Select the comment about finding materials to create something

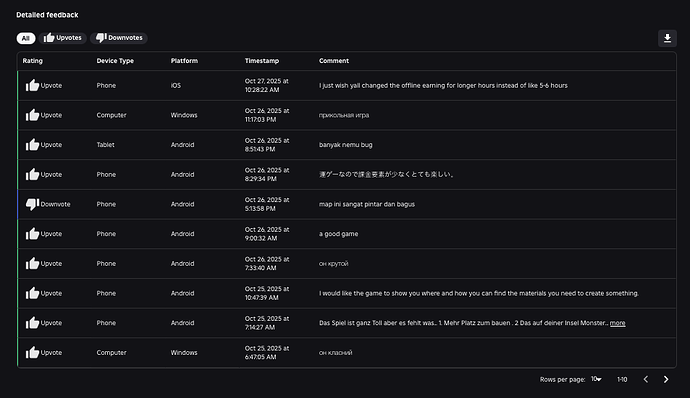[x=479, y=293]
